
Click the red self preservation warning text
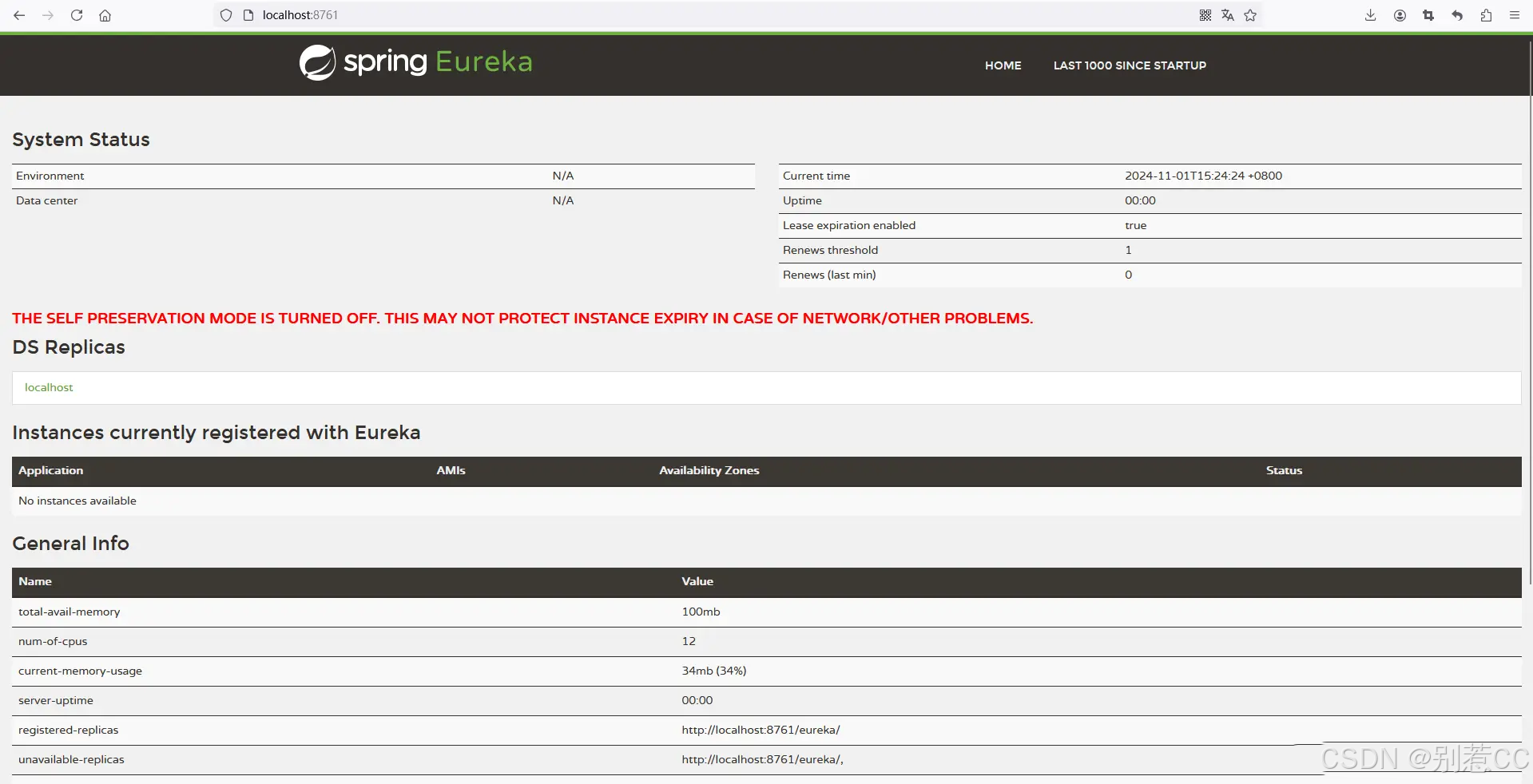tap(522, 318)
